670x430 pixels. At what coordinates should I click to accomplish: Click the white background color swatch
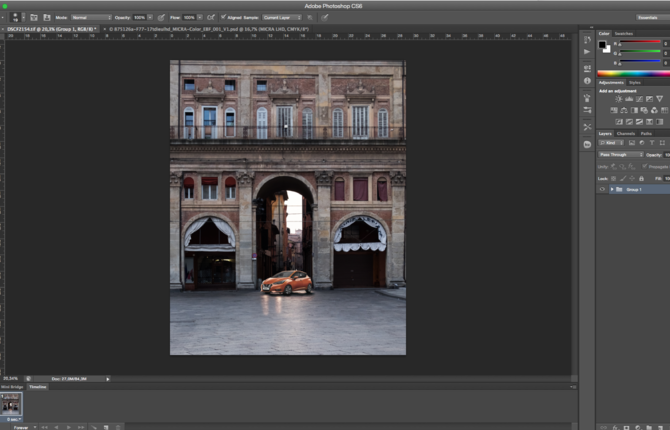click(608, 50)
